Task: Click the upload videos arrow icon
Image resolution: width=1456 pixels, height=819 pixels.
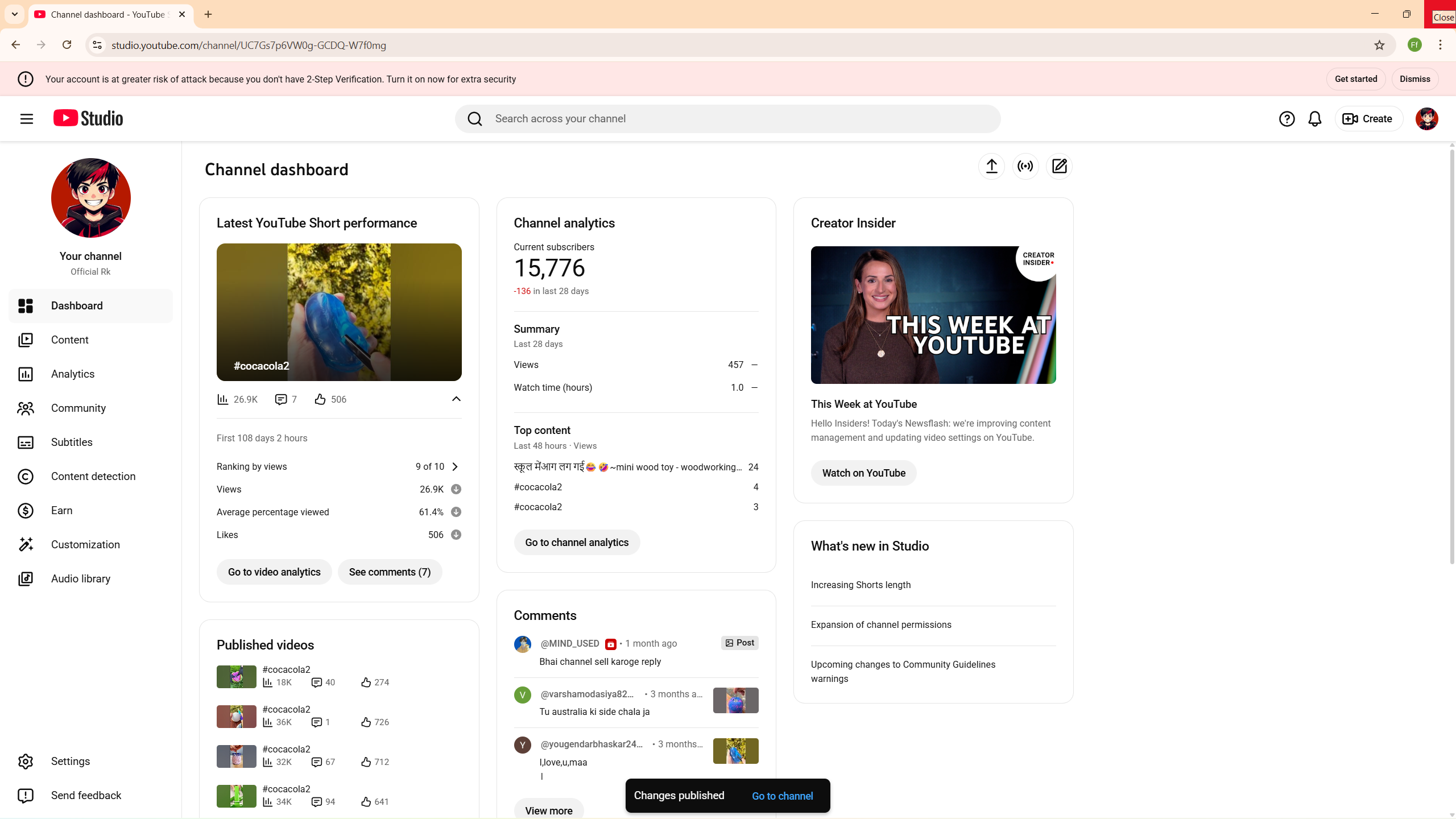Action: (991, 166)
